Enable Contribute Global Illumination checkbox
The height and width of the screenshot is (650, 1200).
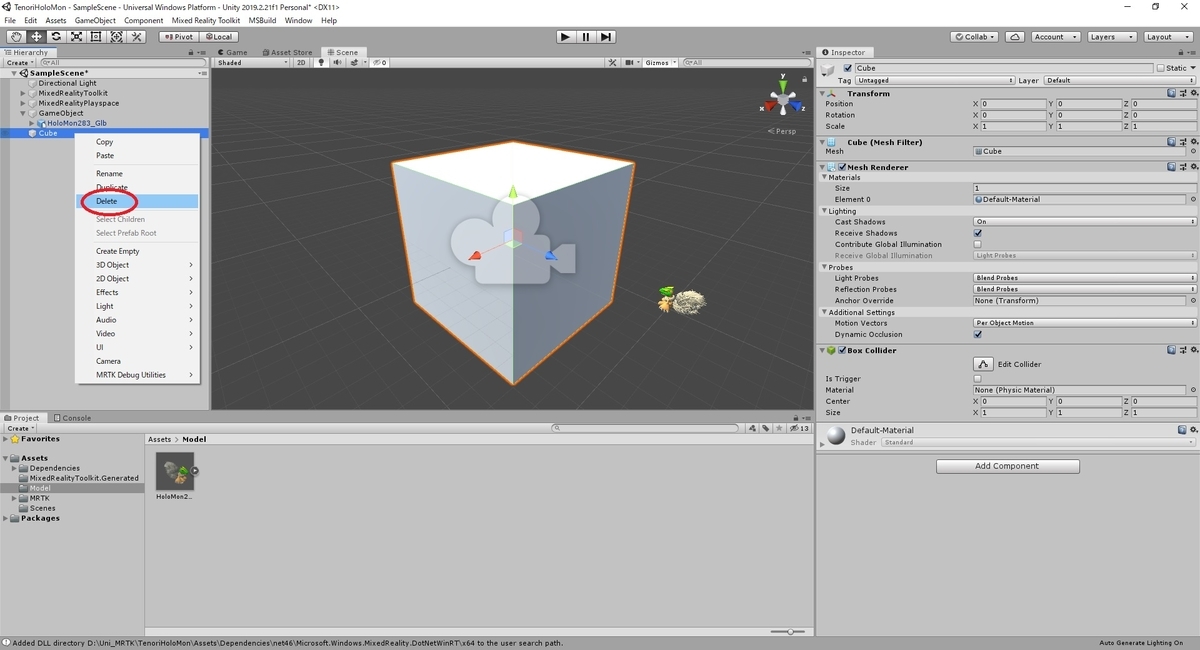[x=978, y=244]
